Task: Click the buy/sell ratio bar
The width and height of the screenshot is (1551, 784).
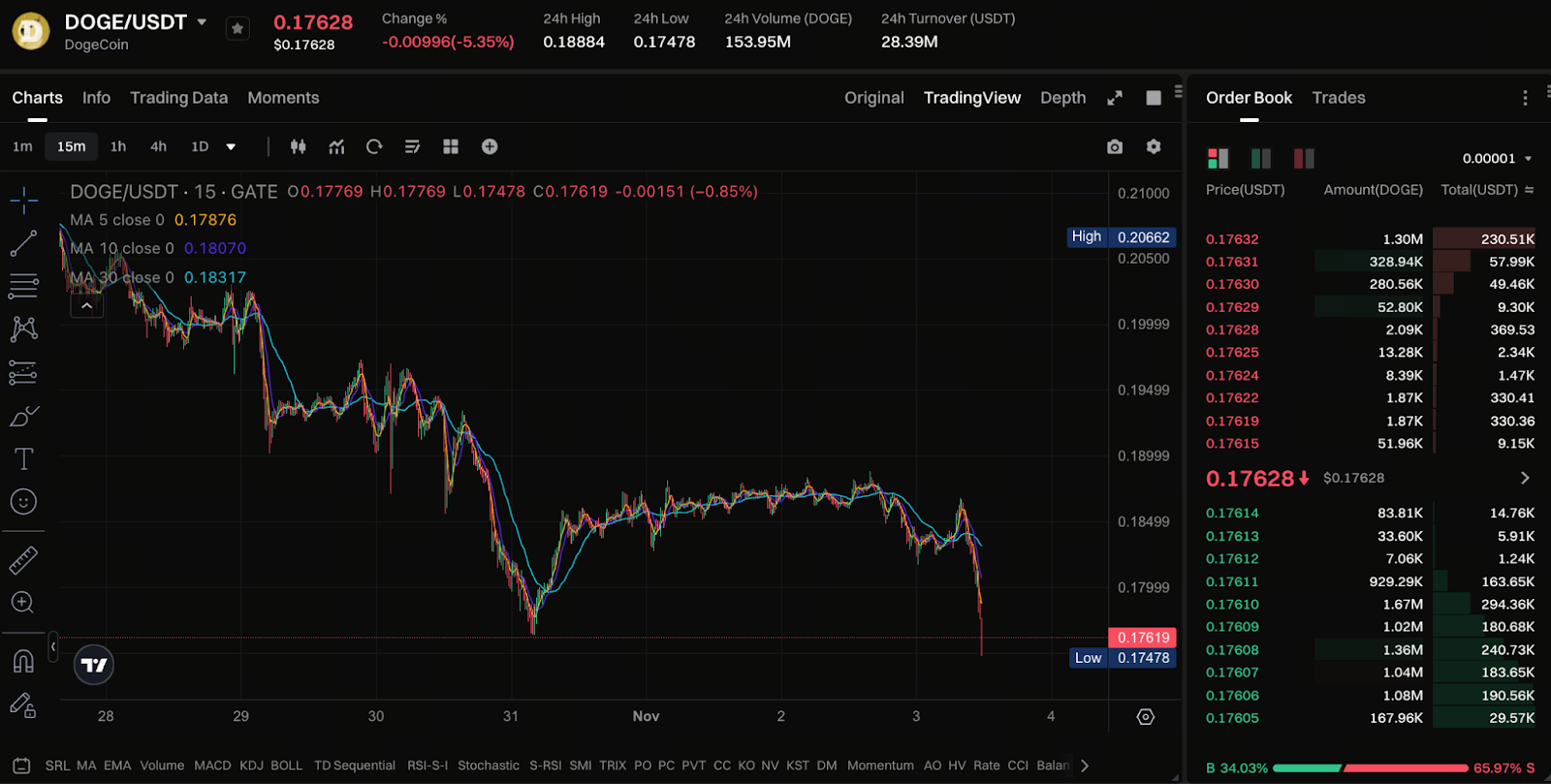Action: tap(1370, 768)
